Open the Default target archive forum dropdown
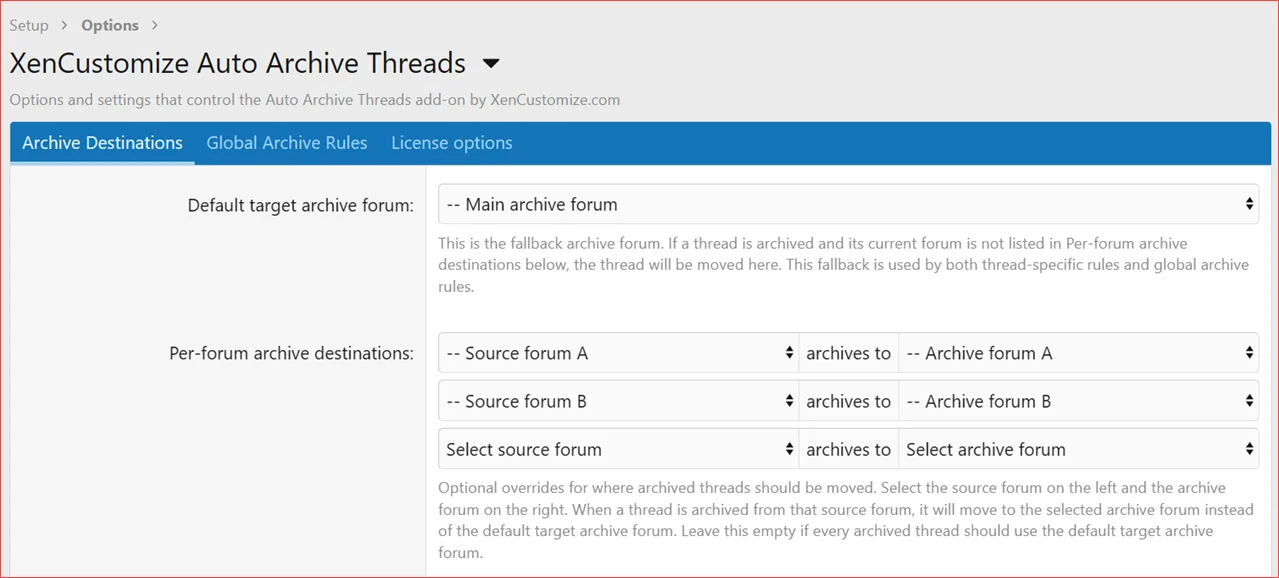This screenshot has height=578, width=1279. point(848,204)
